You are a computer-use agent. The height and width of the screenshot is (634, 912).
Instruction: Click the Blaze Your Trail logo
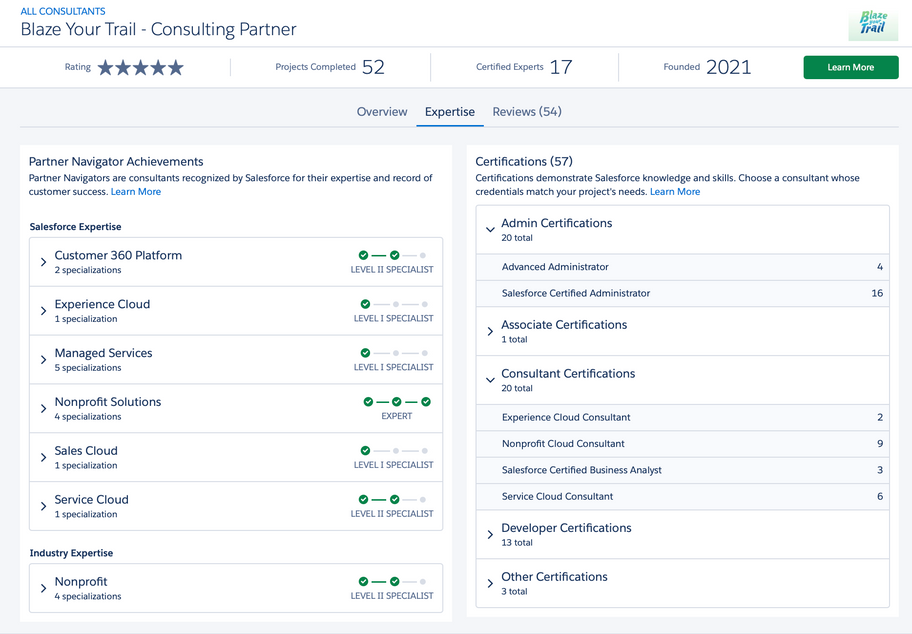pos(873,25)
